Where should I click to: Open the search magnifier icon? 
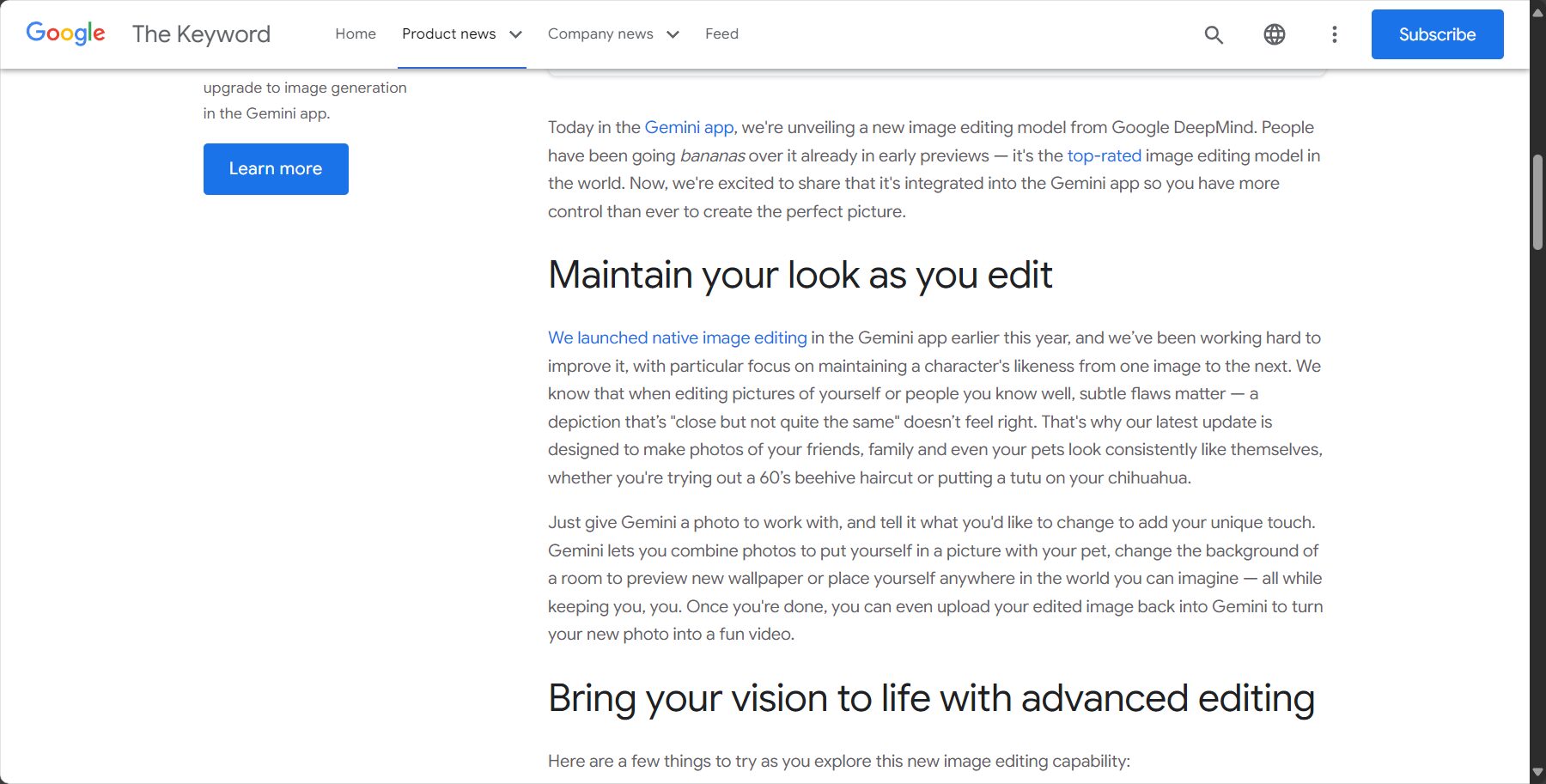coord(1214,34)
